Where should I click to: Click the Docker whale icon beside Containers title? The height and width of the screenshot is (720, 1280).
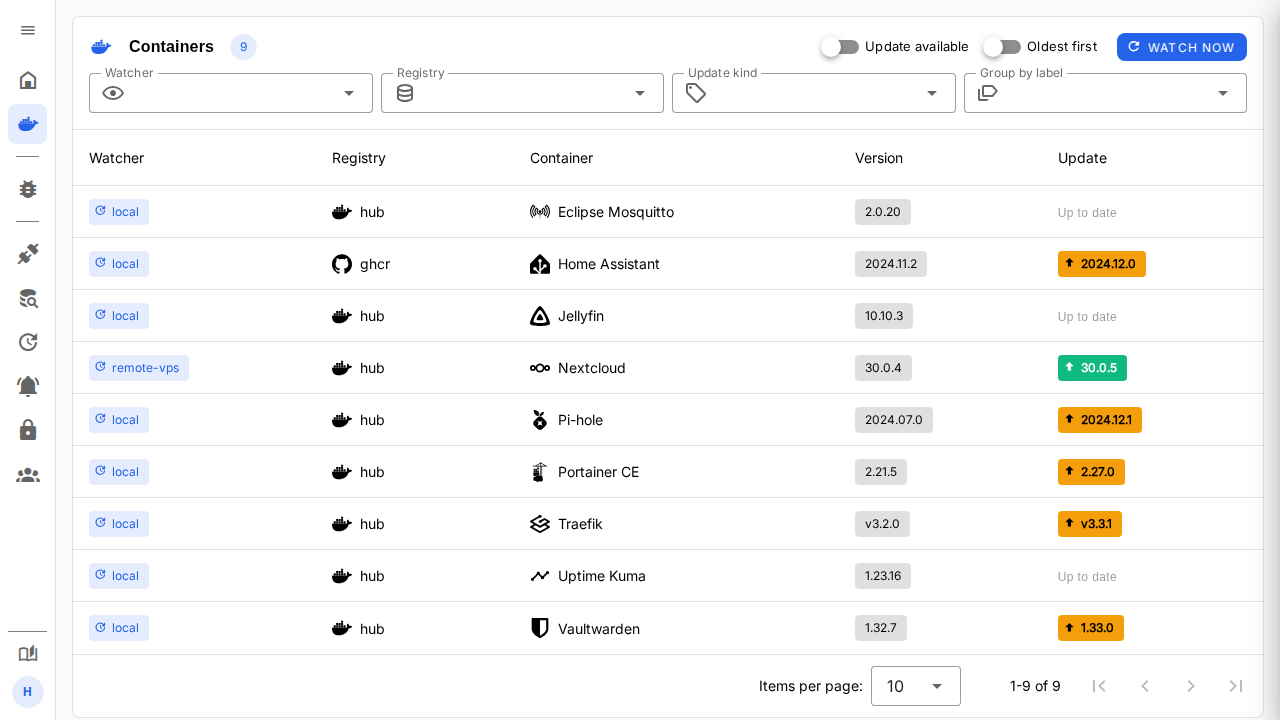(101, 47)
